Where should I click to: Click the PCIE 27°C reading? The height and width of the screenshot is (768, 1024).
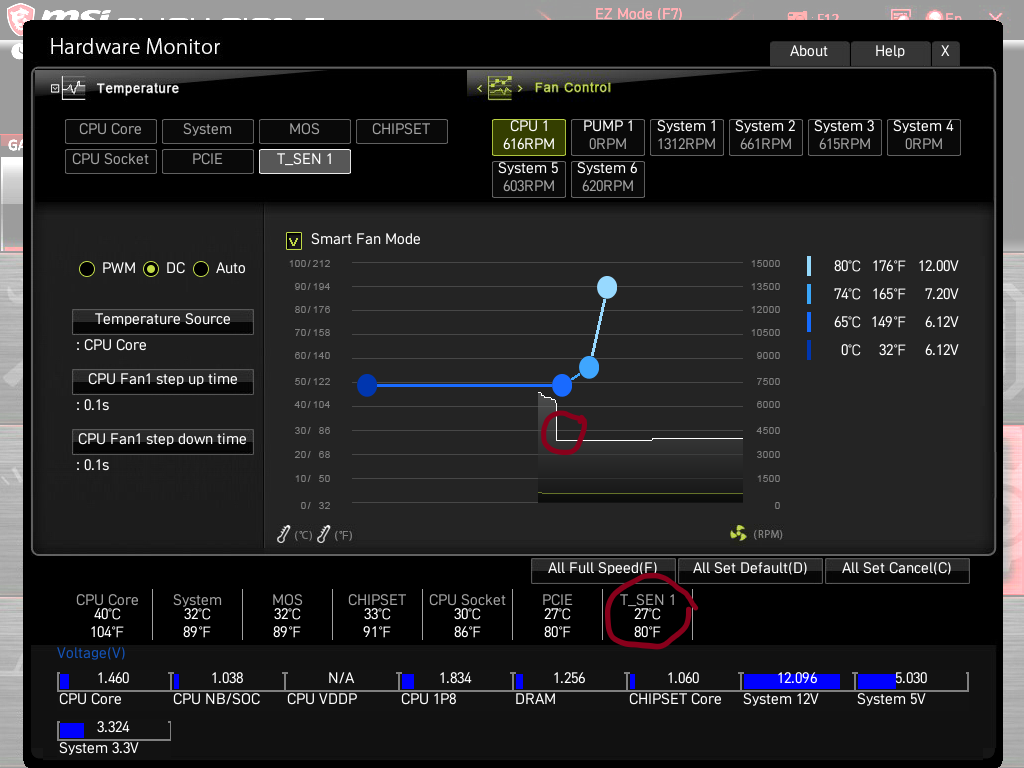coord(557,615)
